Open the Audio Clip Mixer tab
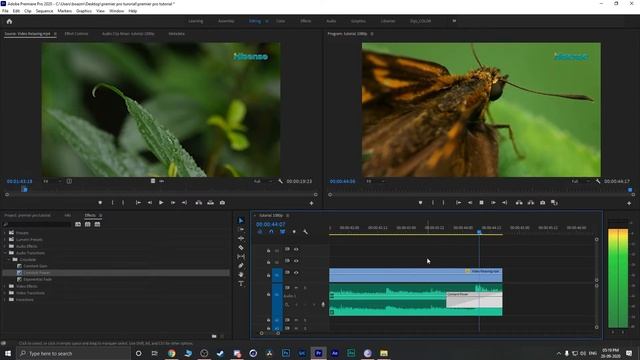The height and width of the screenshot is (360, 640). pyautogui.click(x=128, y=33)
